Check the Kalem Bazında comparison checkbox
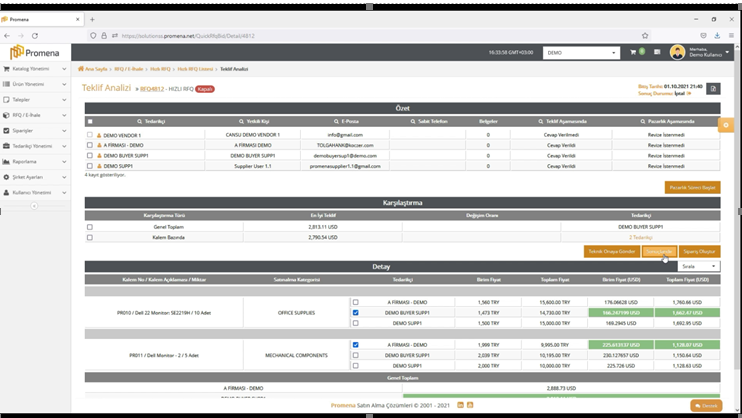This screenshot has width=742, height=418. point(90,238)
